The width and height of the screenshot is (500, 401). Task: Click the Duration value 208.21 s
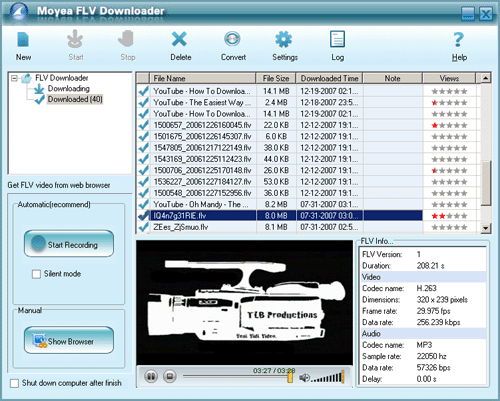(430, 266)
